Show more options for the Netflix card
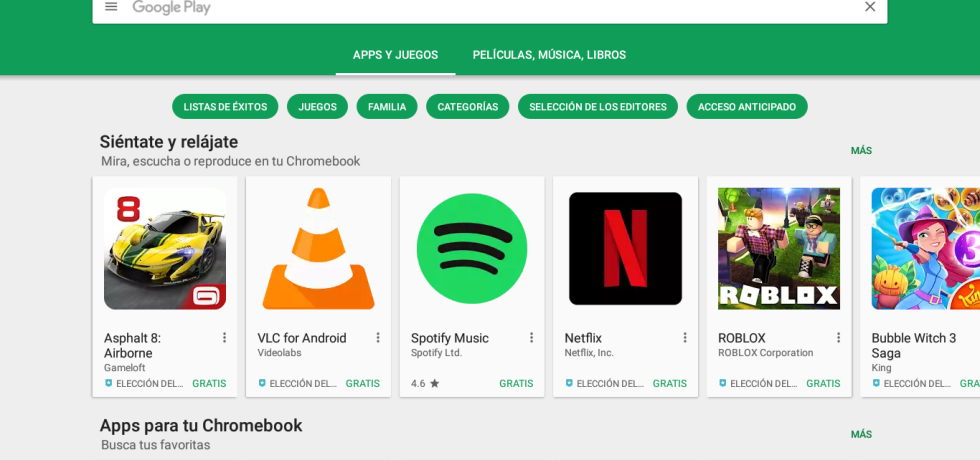The image size is (980, 460). tap(685, 338)
